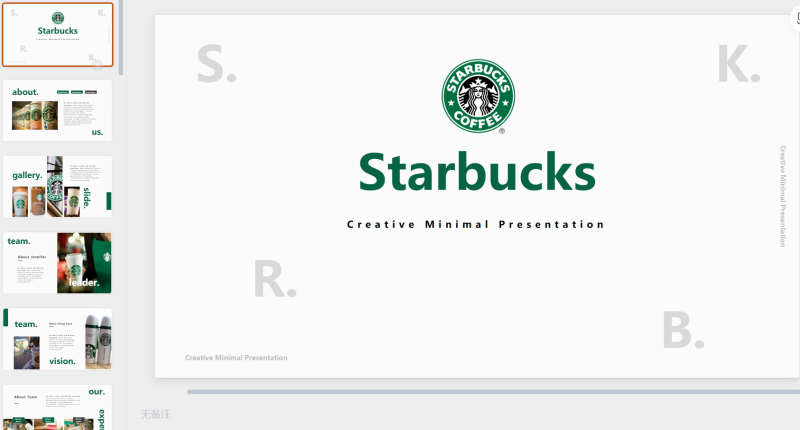
Task: Click the horizontal scrollbar below the slide
Action: (493, 392)
